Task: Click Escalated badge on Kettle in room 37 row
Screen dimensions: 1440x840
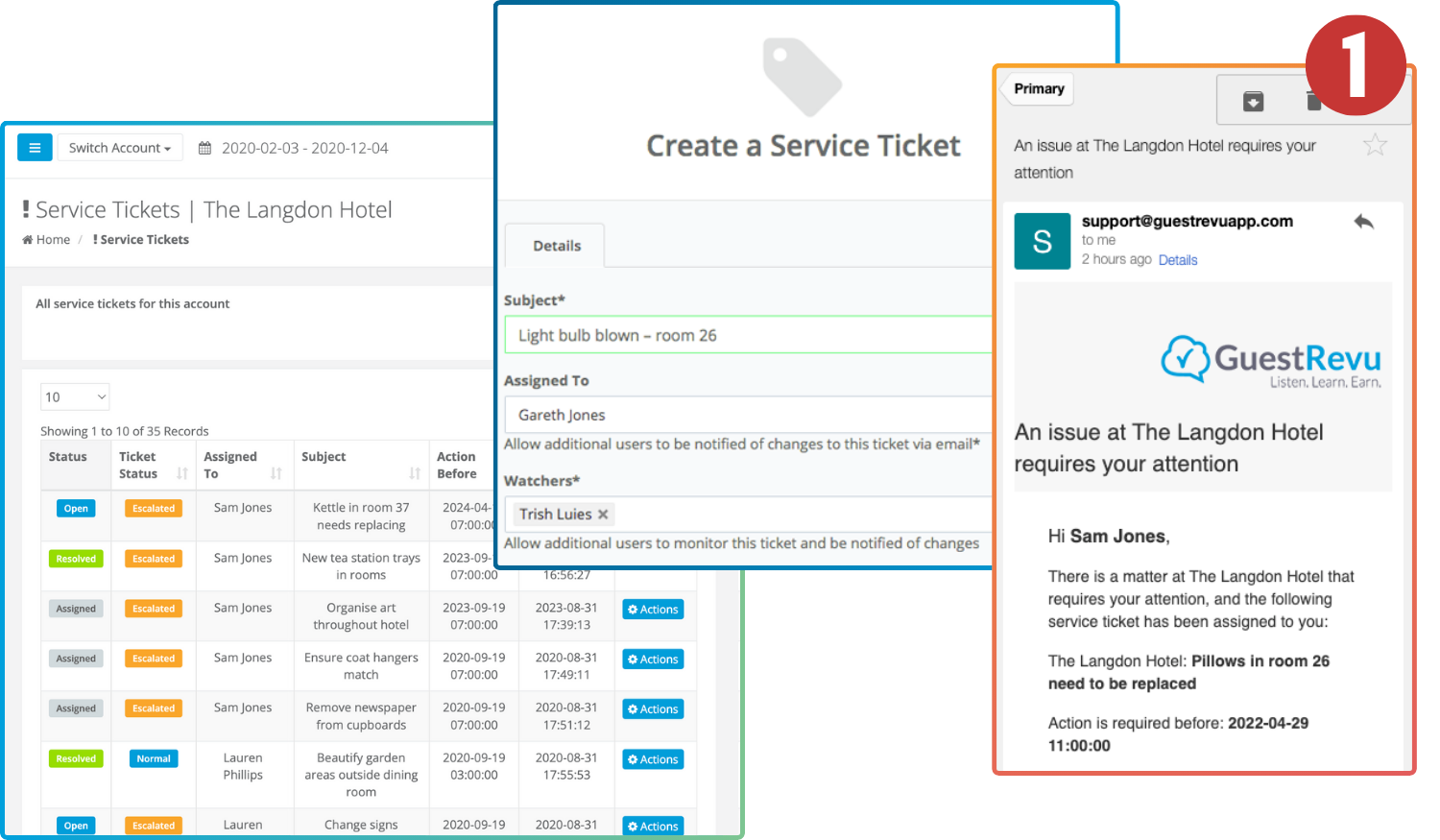Action: pyautogui.click(x=154, y=509)
